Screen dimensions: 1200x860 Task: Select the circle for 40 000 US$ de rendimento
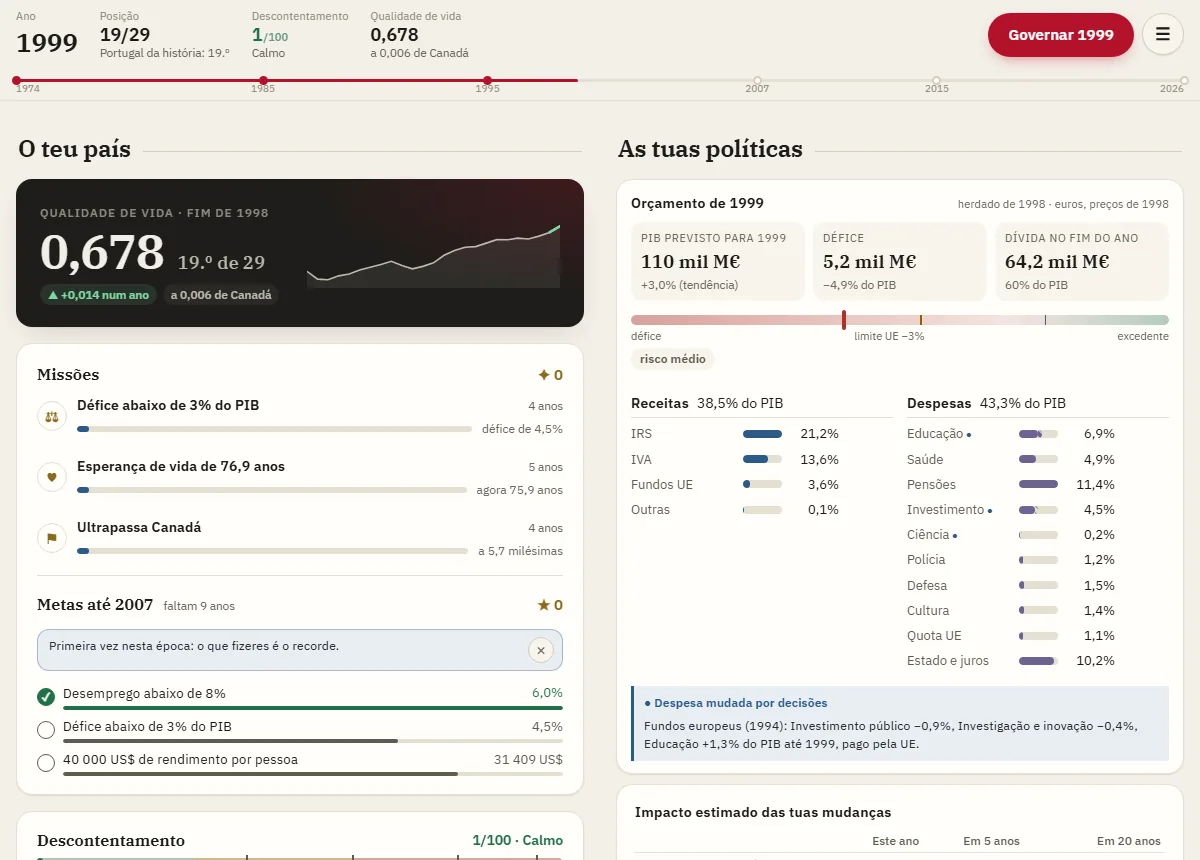[x=46, y=762]
